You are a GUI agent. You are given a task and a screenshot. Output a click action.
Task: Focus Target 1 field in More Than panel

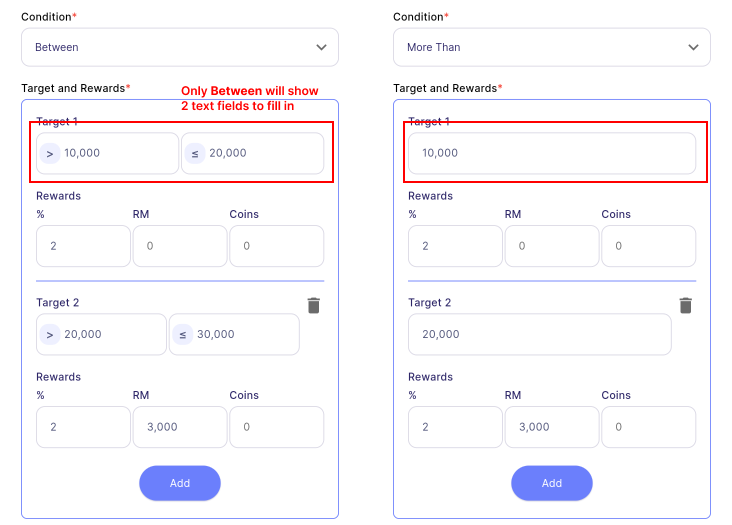point(552,153)
